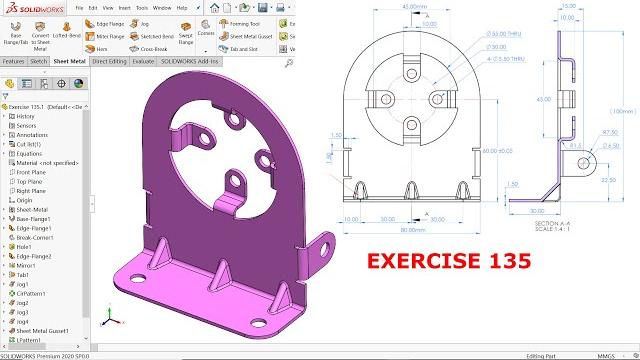This screenshot has height=360, width=640.
Task: Open the Open-file icon dropdown arrow
Action: click(253, 8)
